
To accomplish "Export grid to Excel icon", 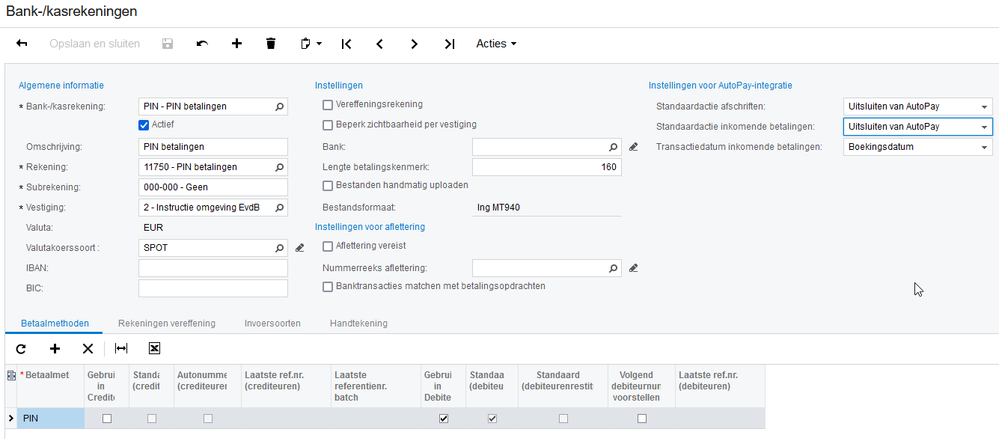I will (x=155, y=348).
